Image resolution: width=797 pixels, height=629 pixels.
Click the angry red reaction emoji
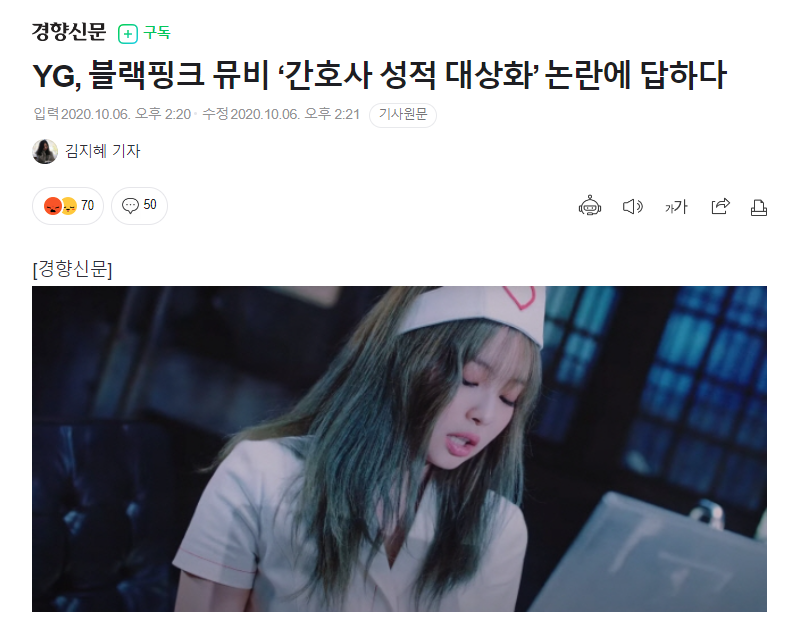pyautogui.click(x=52, y=205)
